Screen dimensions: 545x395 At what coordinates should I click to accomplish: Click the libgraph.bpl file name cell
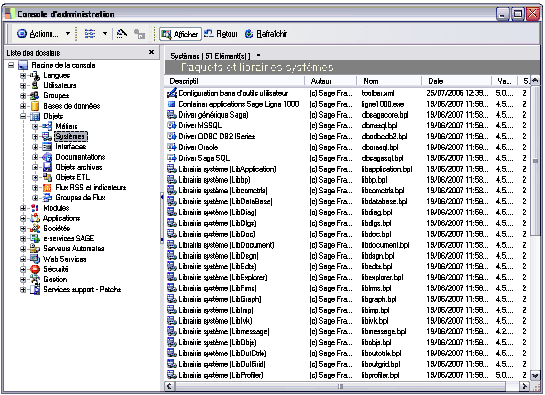point(379,299)
